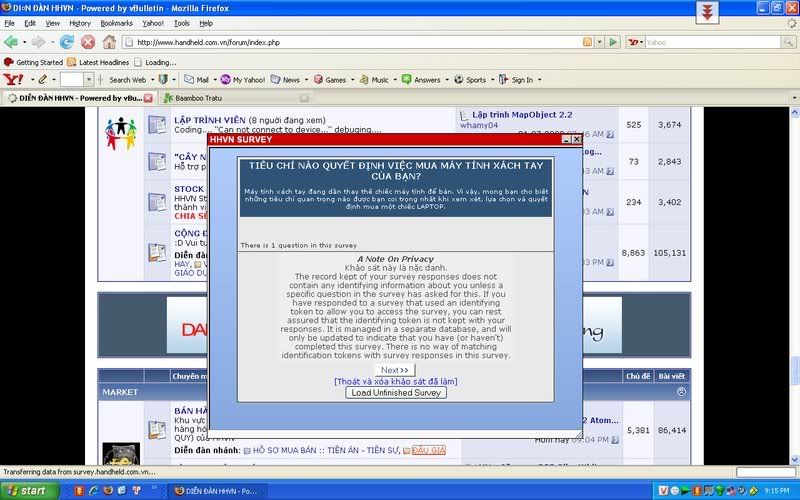Open the Forward history dropdown arrow
The height and width of the screenshot is (500, 800).
52,42
